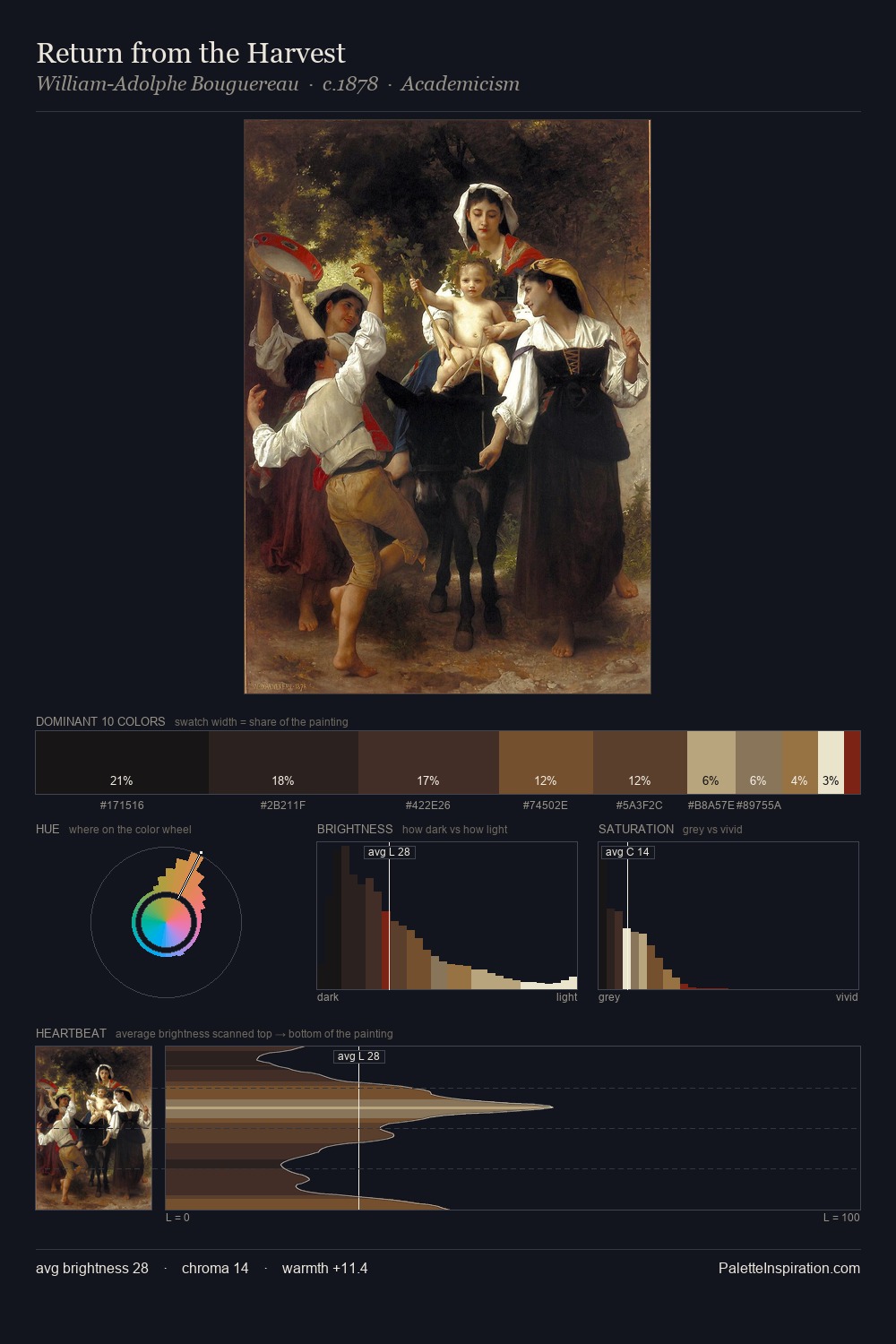Image resolution: width=896 pixels, height=1344 pixels.
Task: Click the hex code label #74502E
Action: [x=546, y=806]
